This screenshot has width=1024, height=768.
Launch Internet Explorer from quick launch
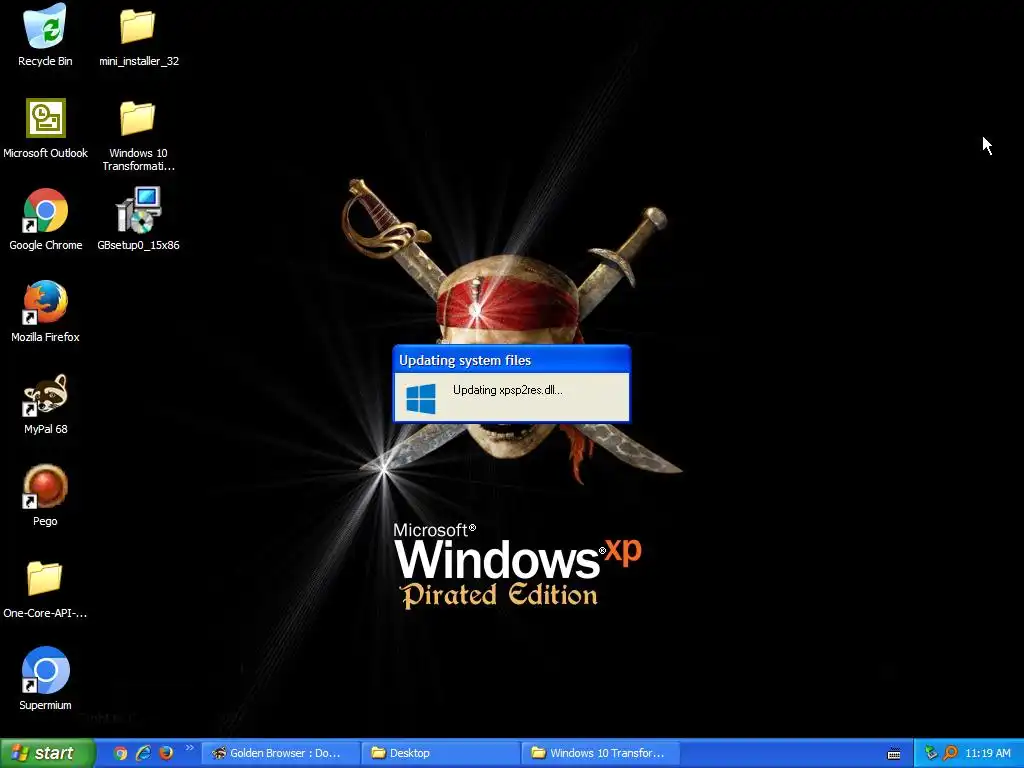tap(143, 753)
